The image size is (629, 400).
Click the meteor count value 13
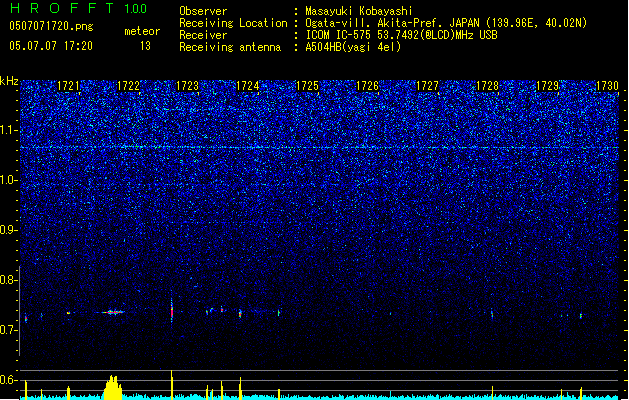coord(145,46)
